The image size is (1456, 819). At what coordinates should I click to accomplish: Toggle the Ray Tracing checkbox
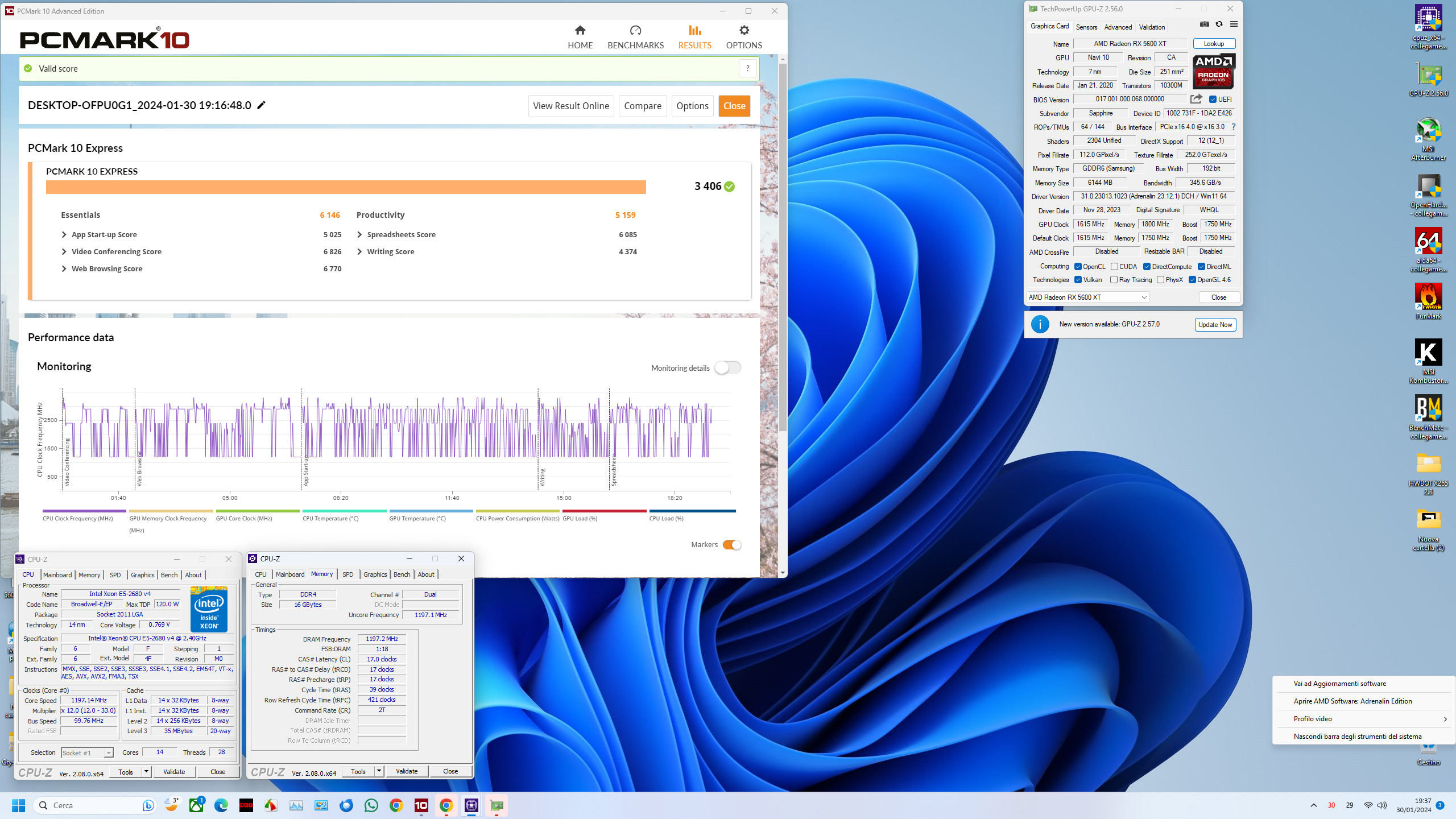[1114, 279]
